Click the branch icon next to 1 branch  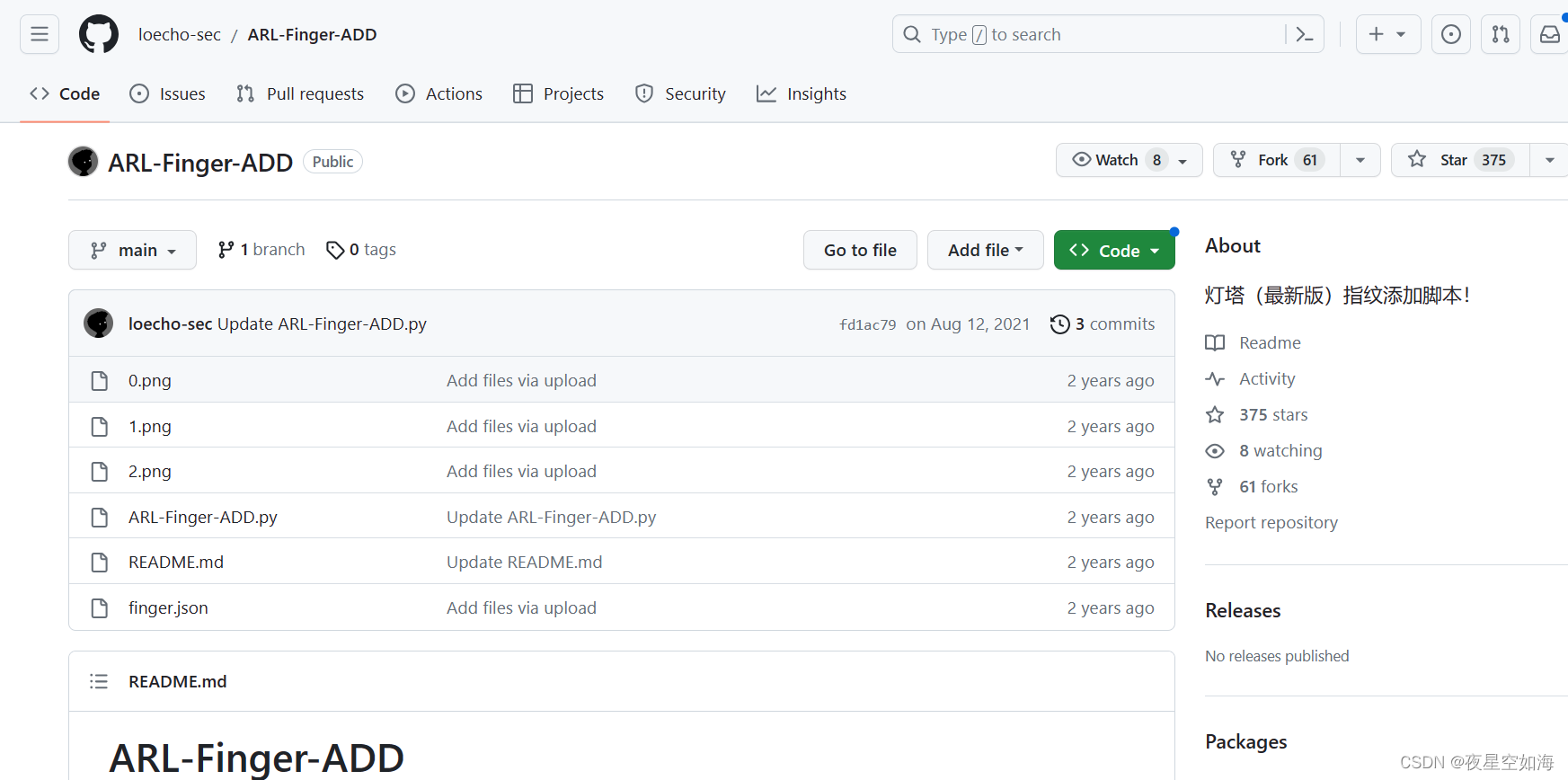click(226, 250)
